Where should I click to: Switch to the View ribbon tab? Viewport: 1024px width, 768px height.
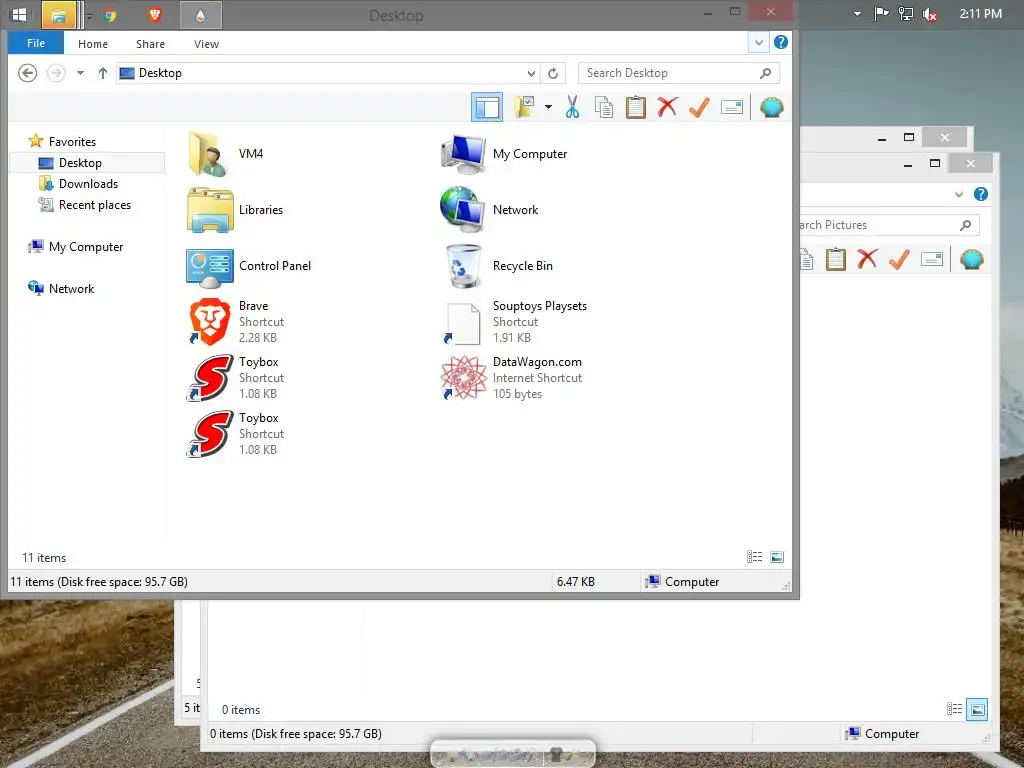206,44
